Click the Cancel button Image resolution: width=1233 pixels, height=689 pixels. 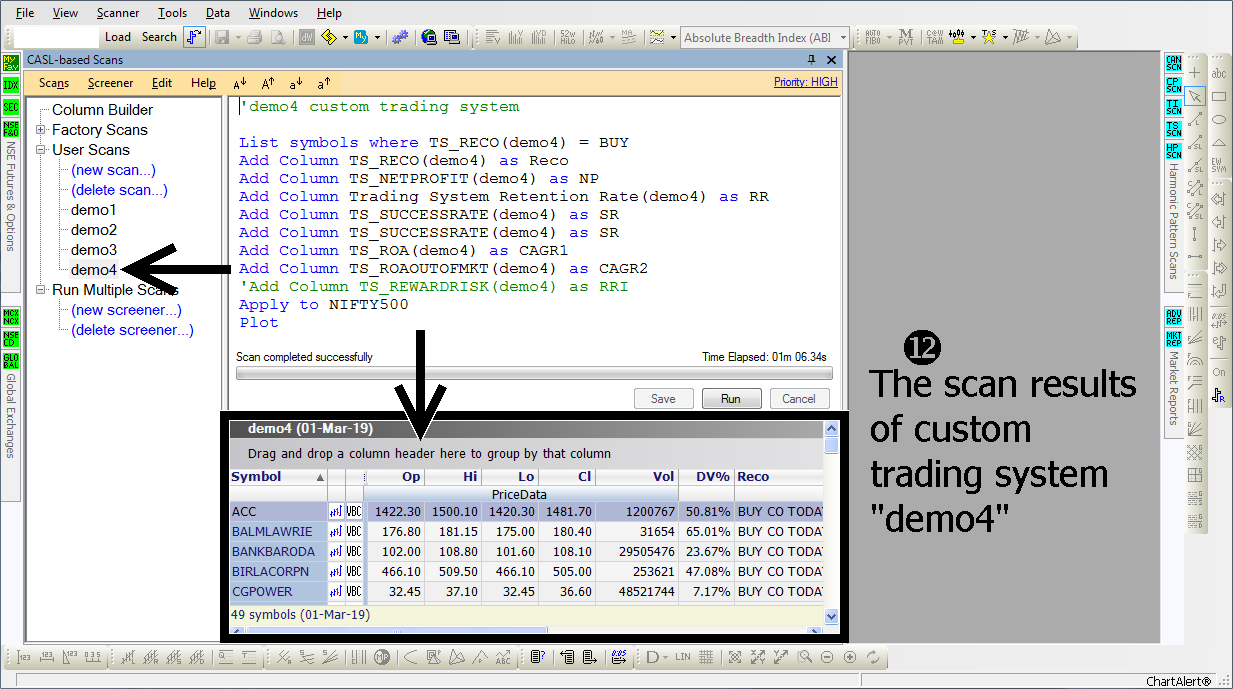[799, 398]
